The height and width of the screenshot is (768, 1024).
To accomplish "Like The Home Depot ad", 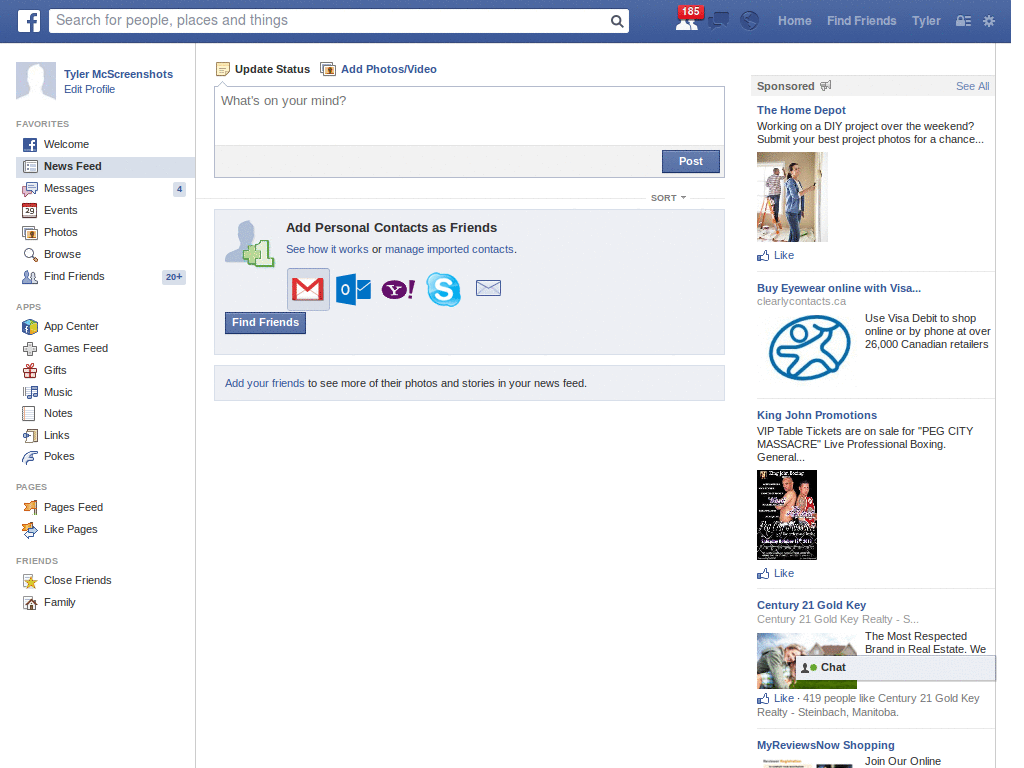I will tap(776, 255).
